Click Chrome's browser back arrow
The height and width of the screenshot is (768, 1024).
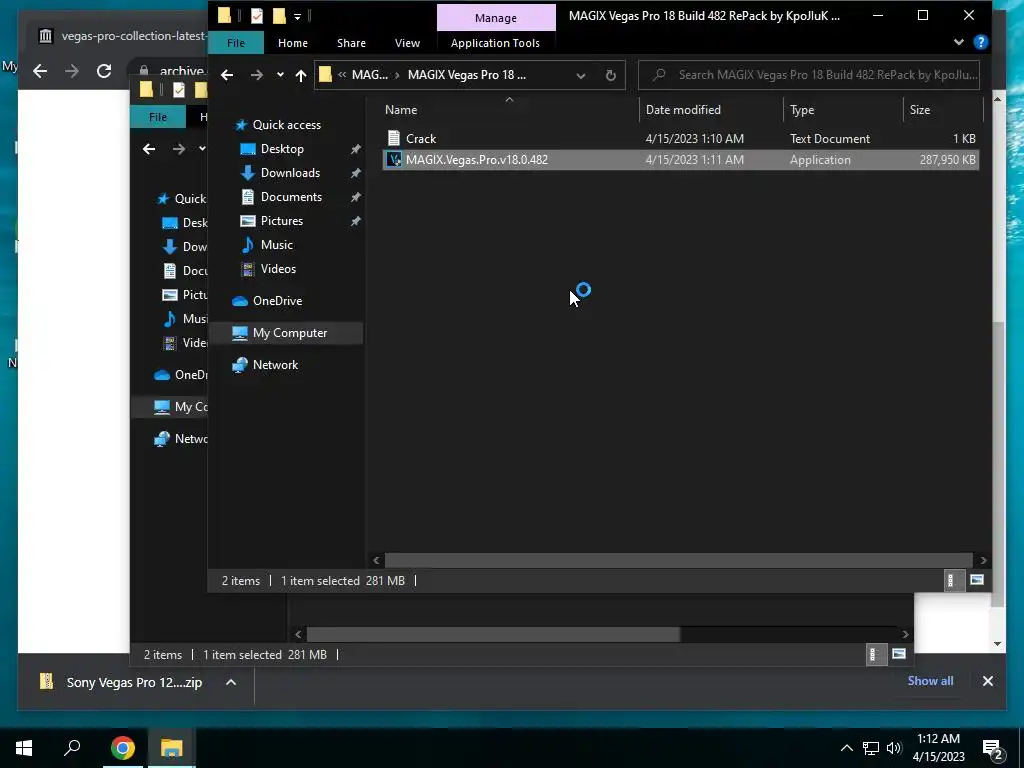point(40,71)
